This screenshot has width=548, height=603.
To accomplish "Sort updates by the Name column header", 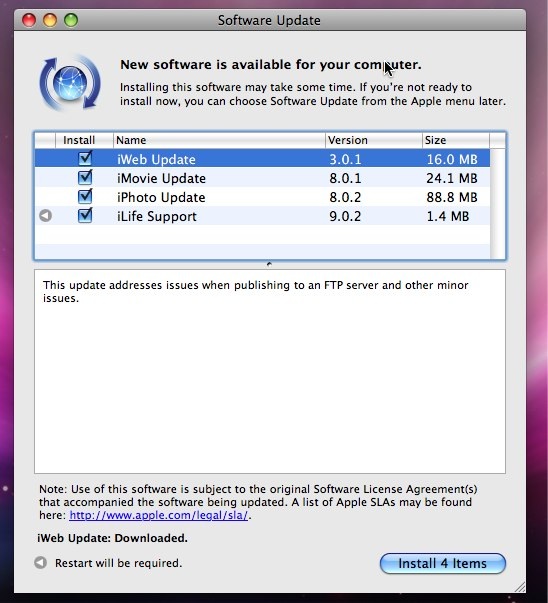I will tap(219, 140).
